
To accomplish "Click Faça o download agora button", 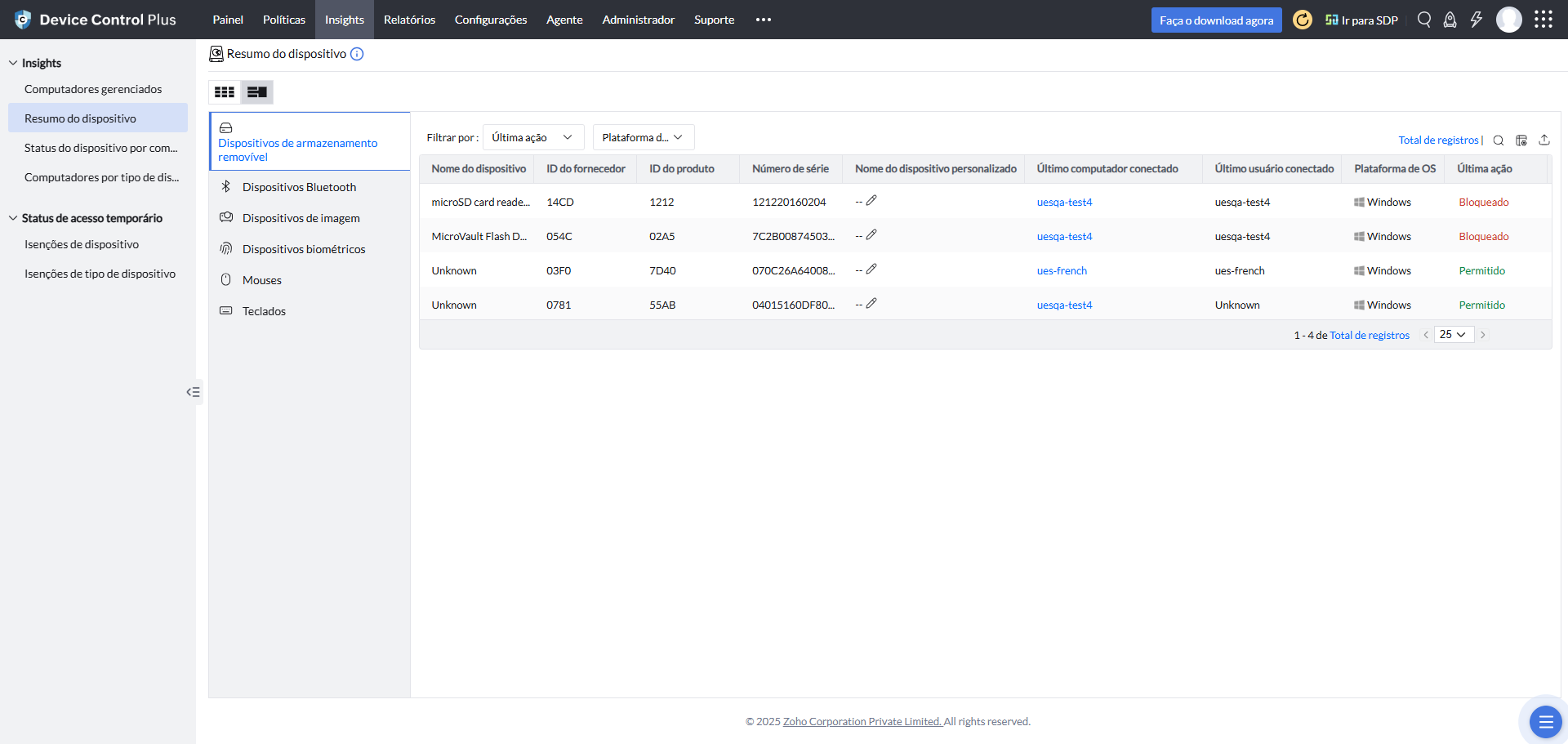I will (1216, 20).
